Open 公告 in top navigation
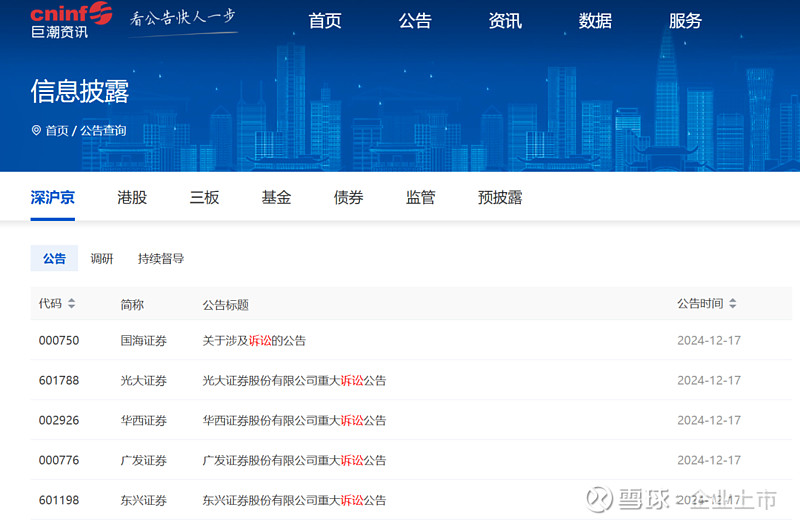The width and height of the screenshot is (800, 524). tap(415, 21)
